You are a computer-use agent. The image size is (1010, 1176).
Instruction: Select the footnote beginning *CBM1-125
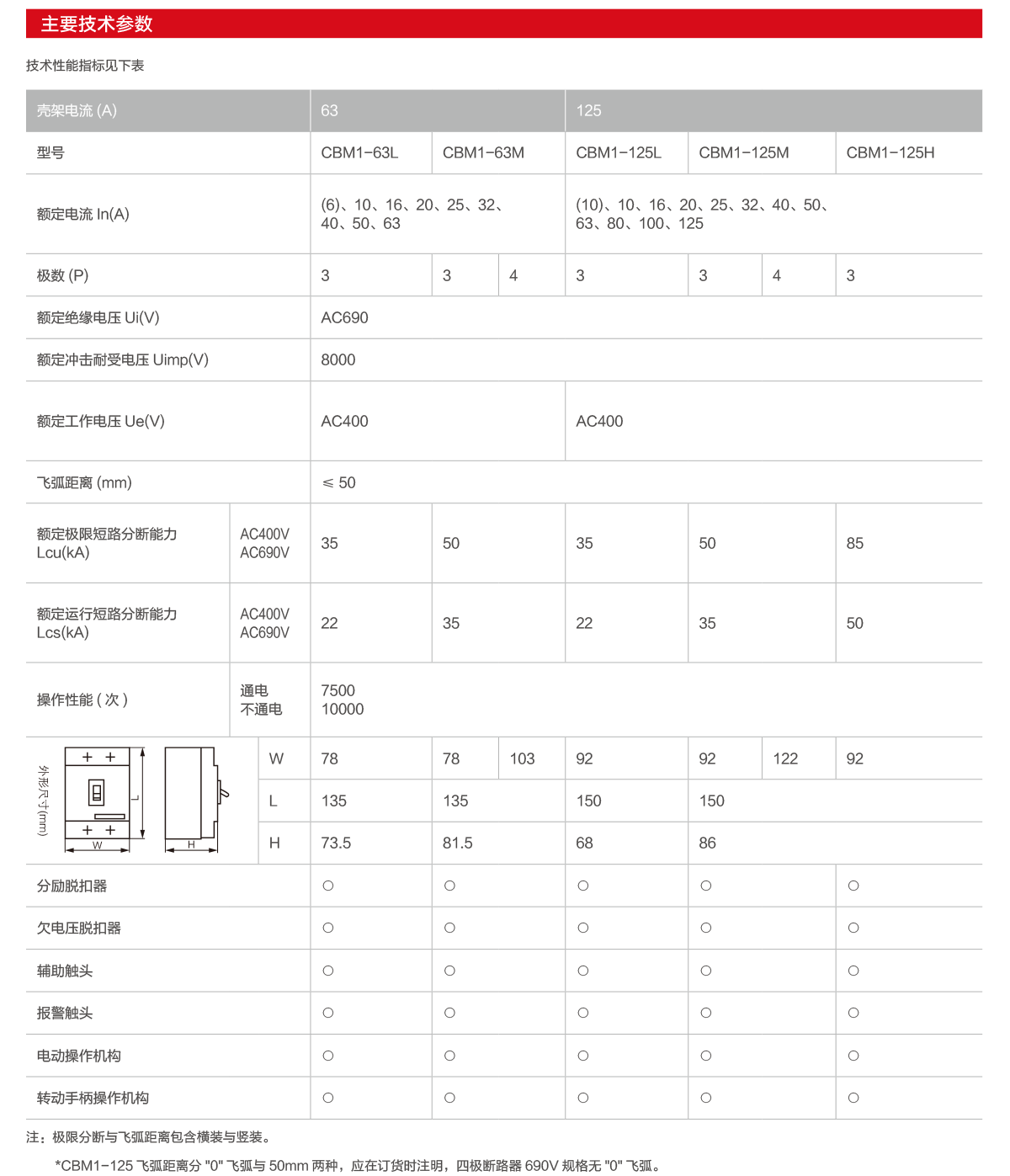(360, 1166)
